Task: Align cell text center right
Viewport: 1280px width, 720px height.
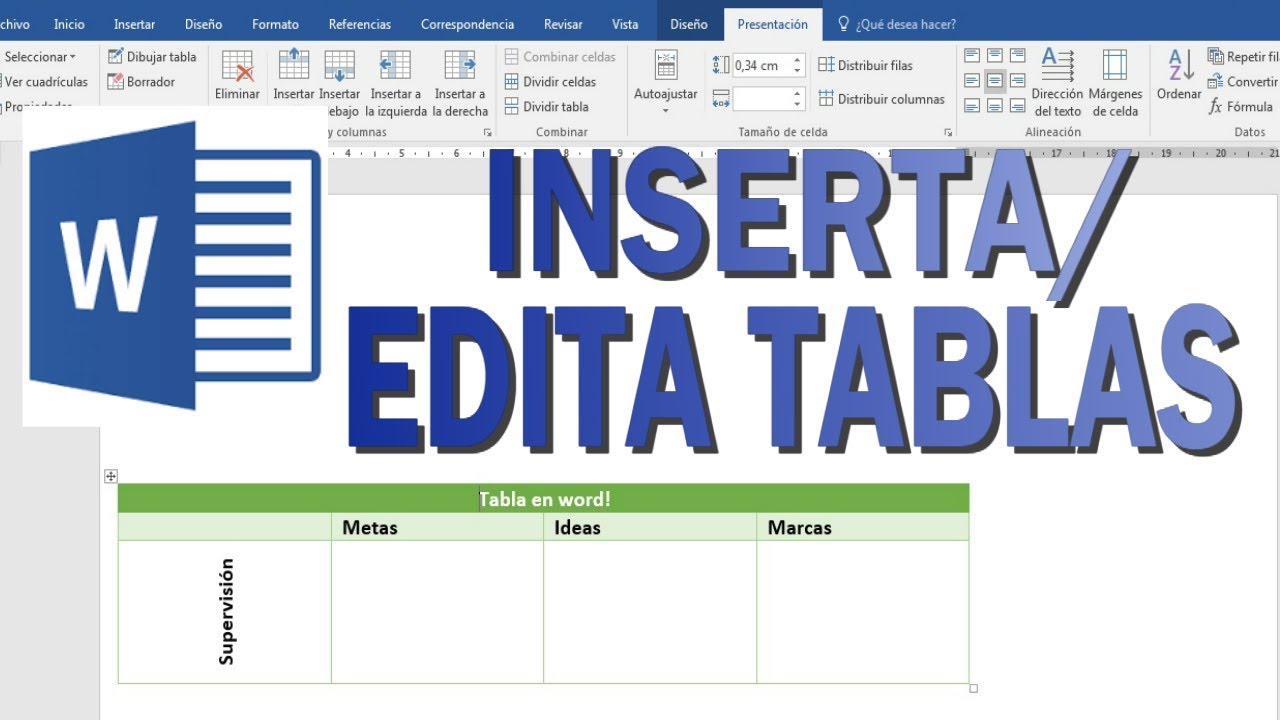Action: point(1017,81)
